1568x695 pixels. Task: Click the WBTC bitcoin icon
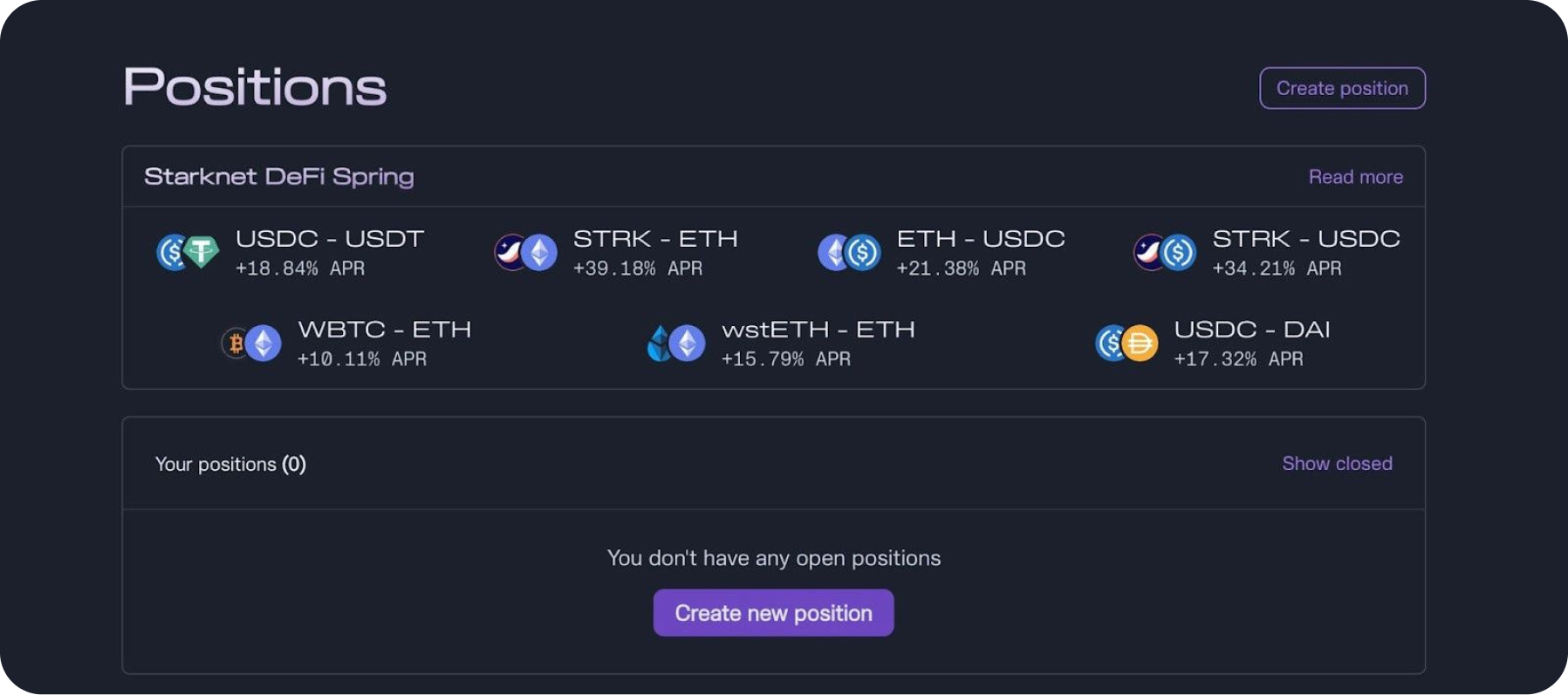click(236, 343)
